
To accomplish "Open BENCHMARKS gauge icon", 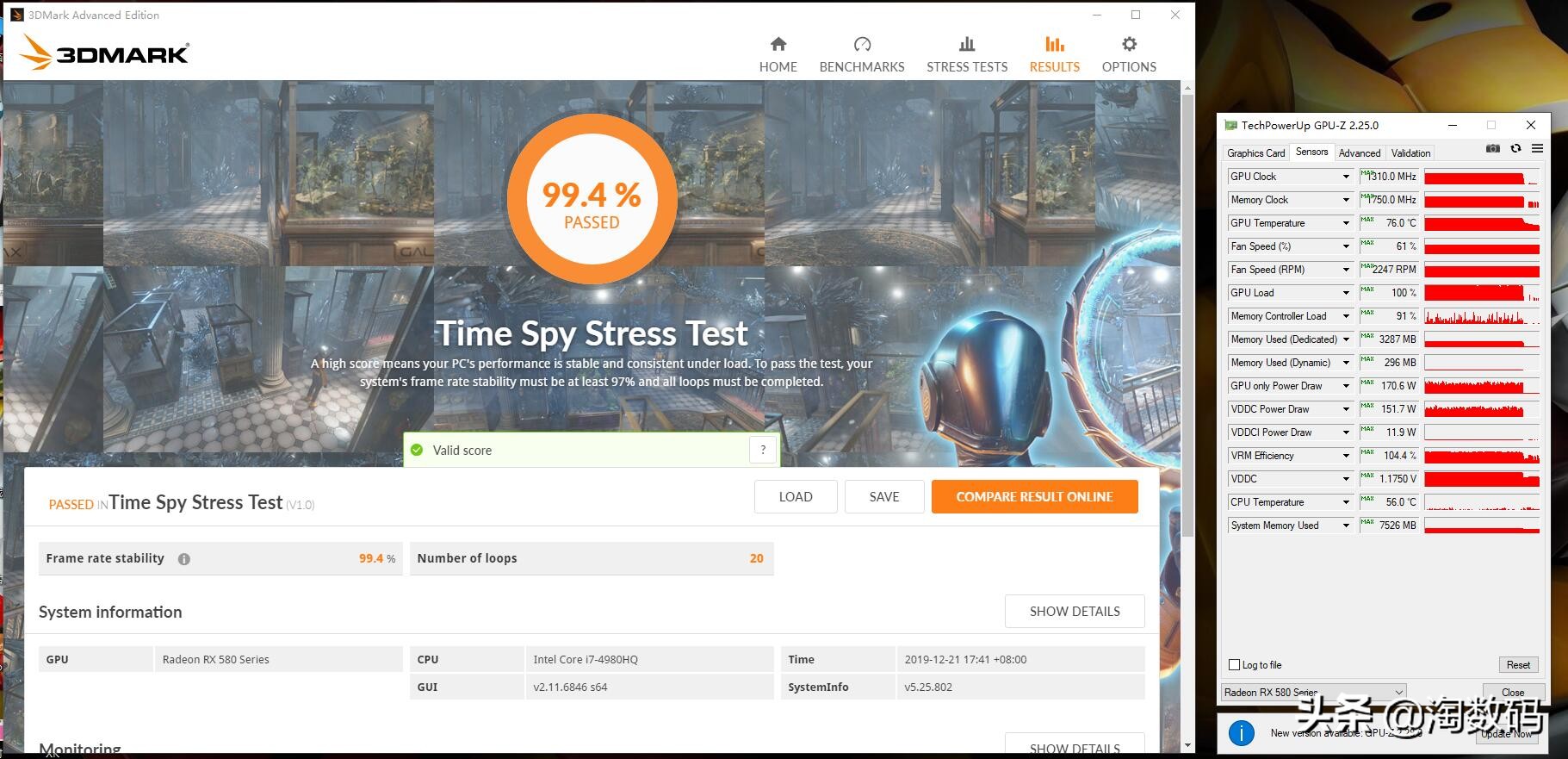I will (x=862, y=44).
